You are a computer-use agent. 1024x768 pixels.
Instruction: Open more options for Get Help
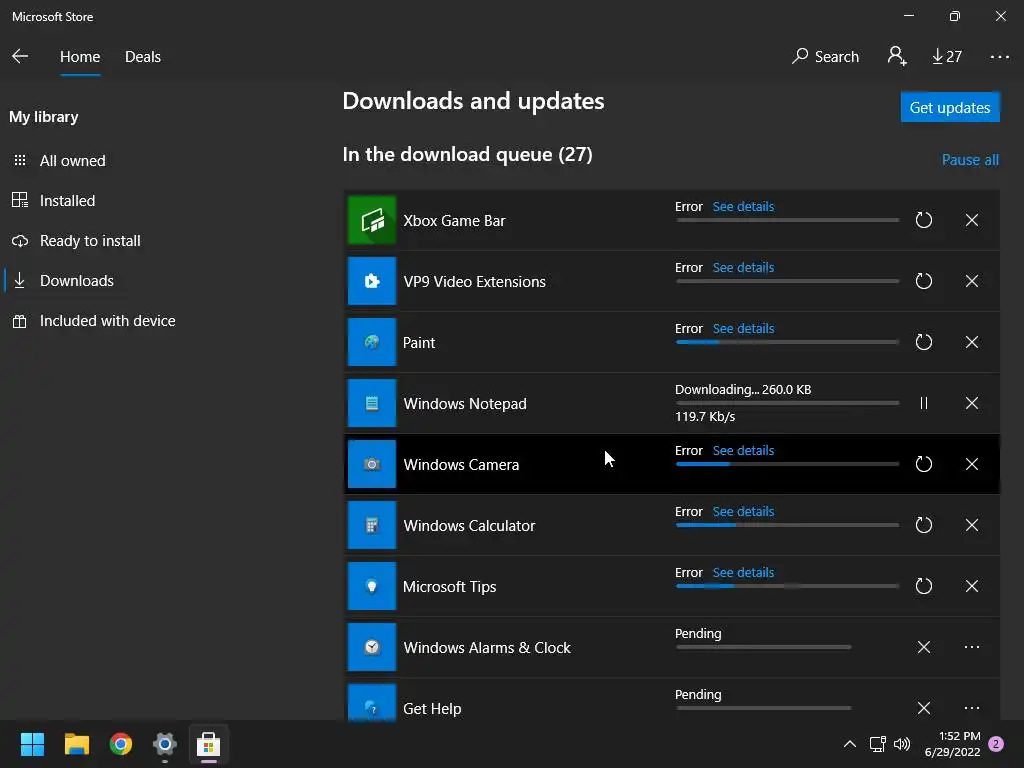point(972,708)
